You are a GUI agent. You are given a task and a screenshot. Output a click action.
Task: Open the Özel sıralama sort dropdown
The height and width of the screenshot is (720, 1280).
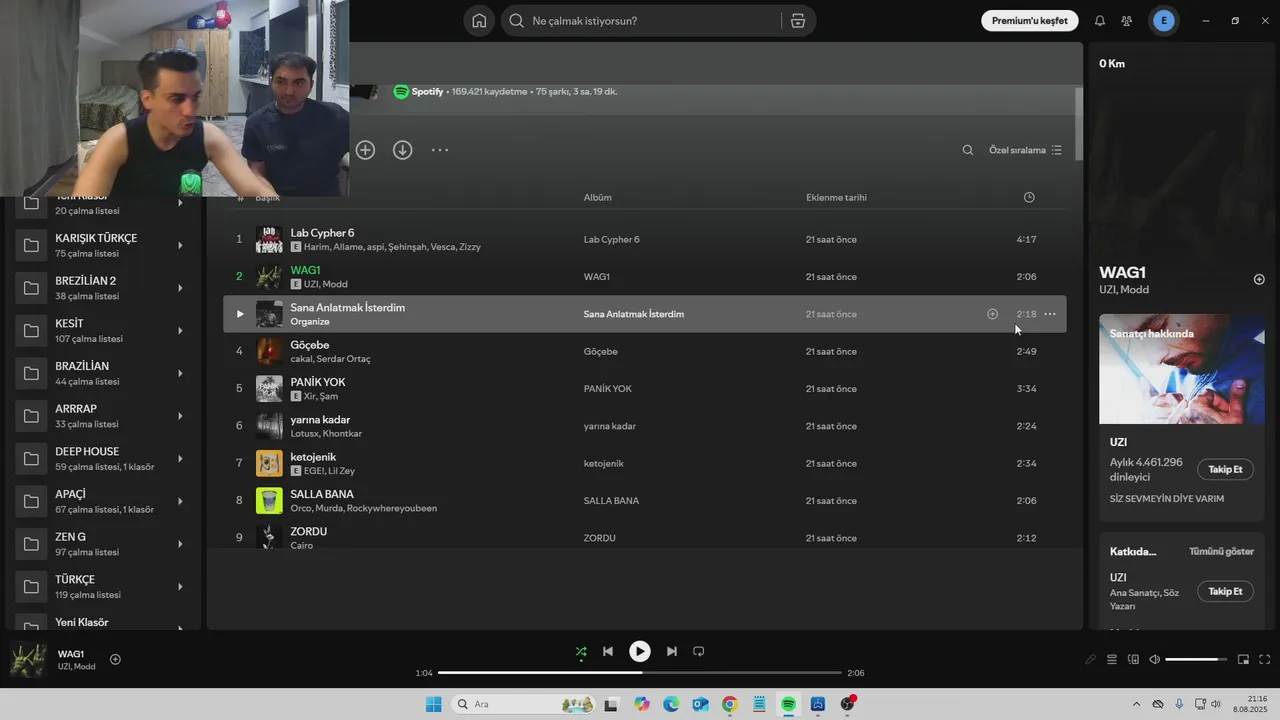click(x=1025, y=150)
